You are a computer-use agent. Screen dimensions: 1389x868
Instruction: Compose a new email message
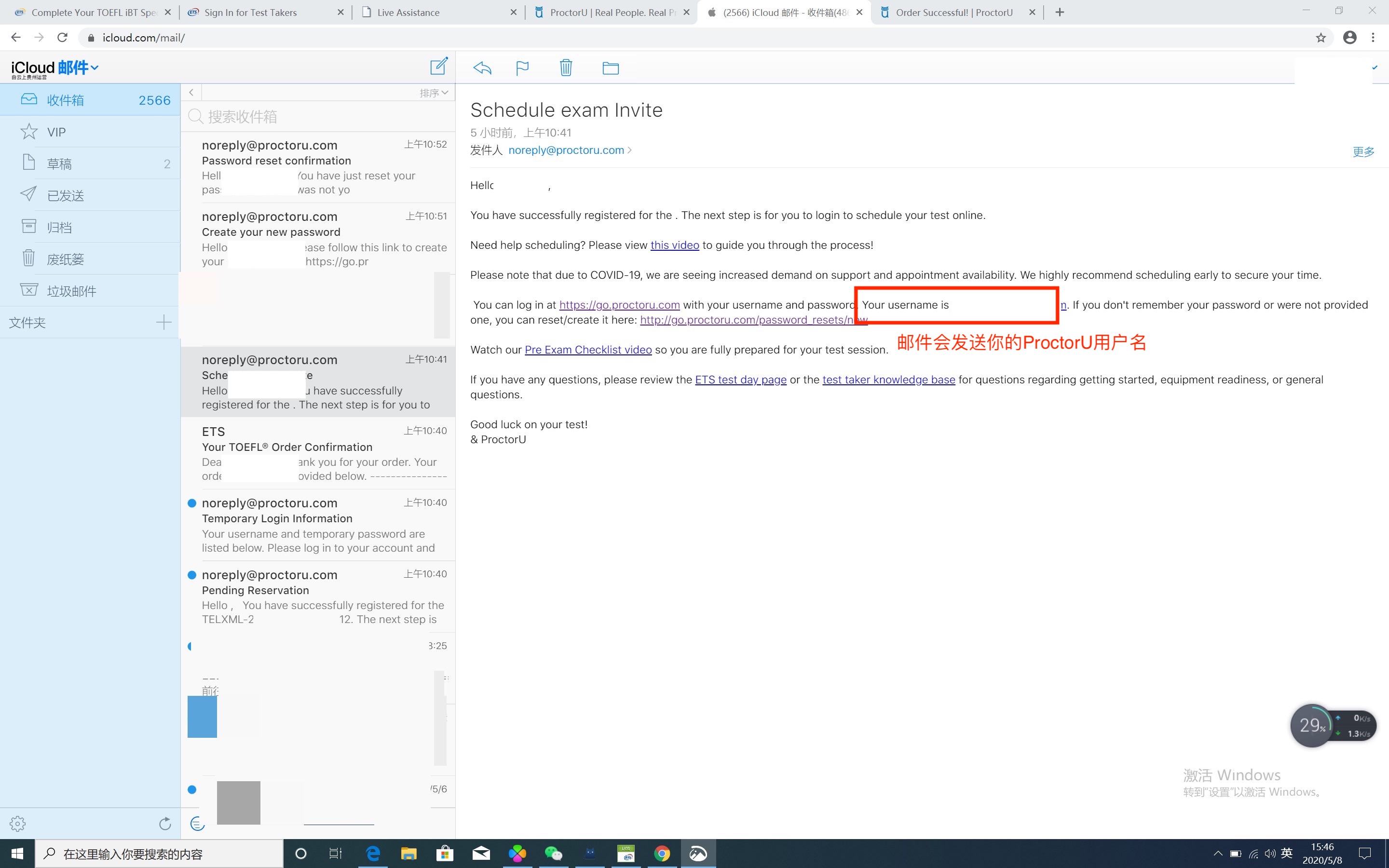click(438, 67)
